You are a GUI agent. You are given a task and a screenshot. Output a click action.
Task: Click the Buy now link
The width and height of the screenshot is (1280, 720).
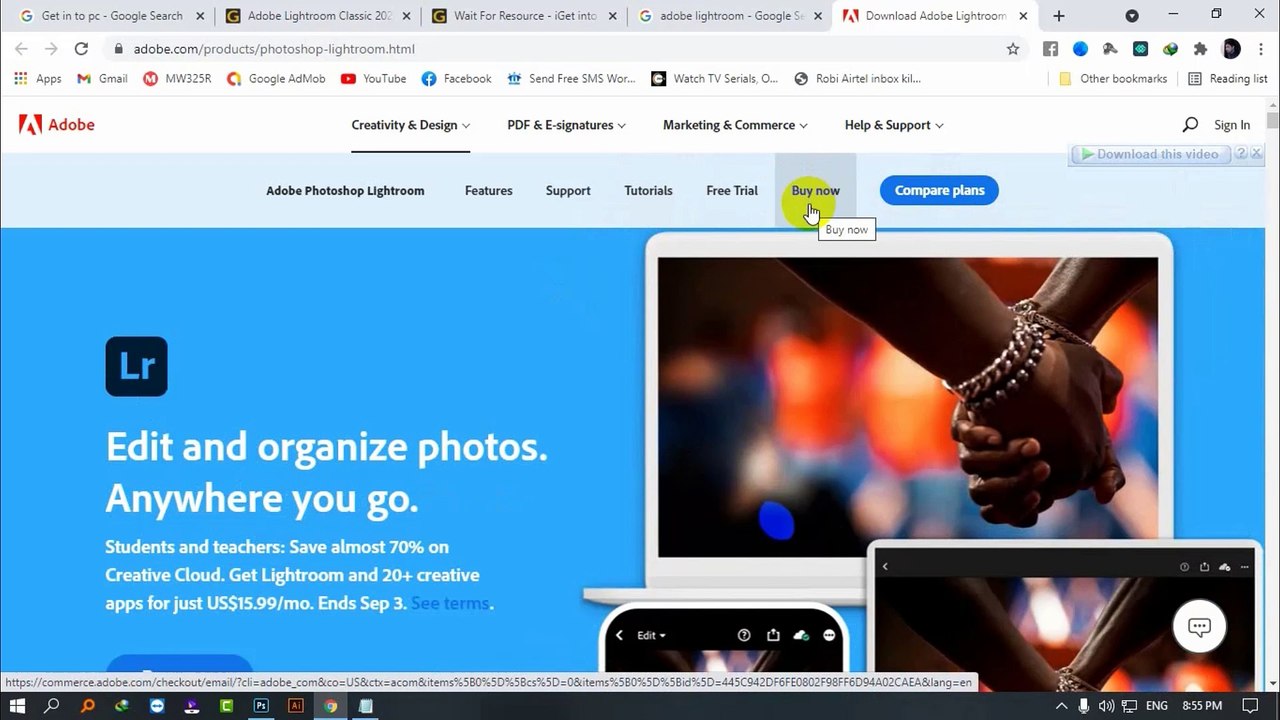tap(815, 191)
